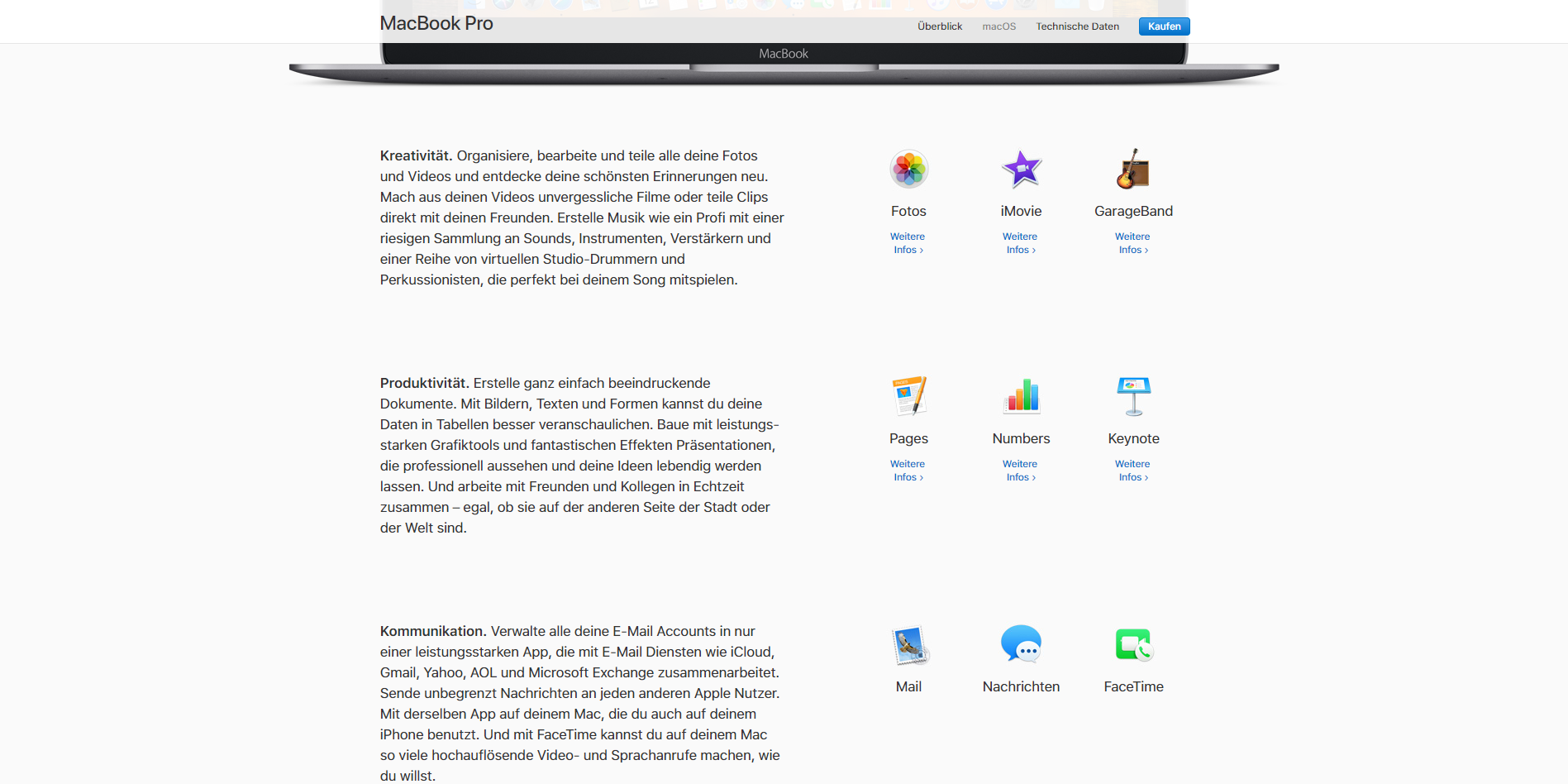Image resolution: width=1568 pixels, height=784 pixels.
Task: Open 'Weitere Infos' link under iMovie
Action: pyautogui.click(x=1020, y=243)
